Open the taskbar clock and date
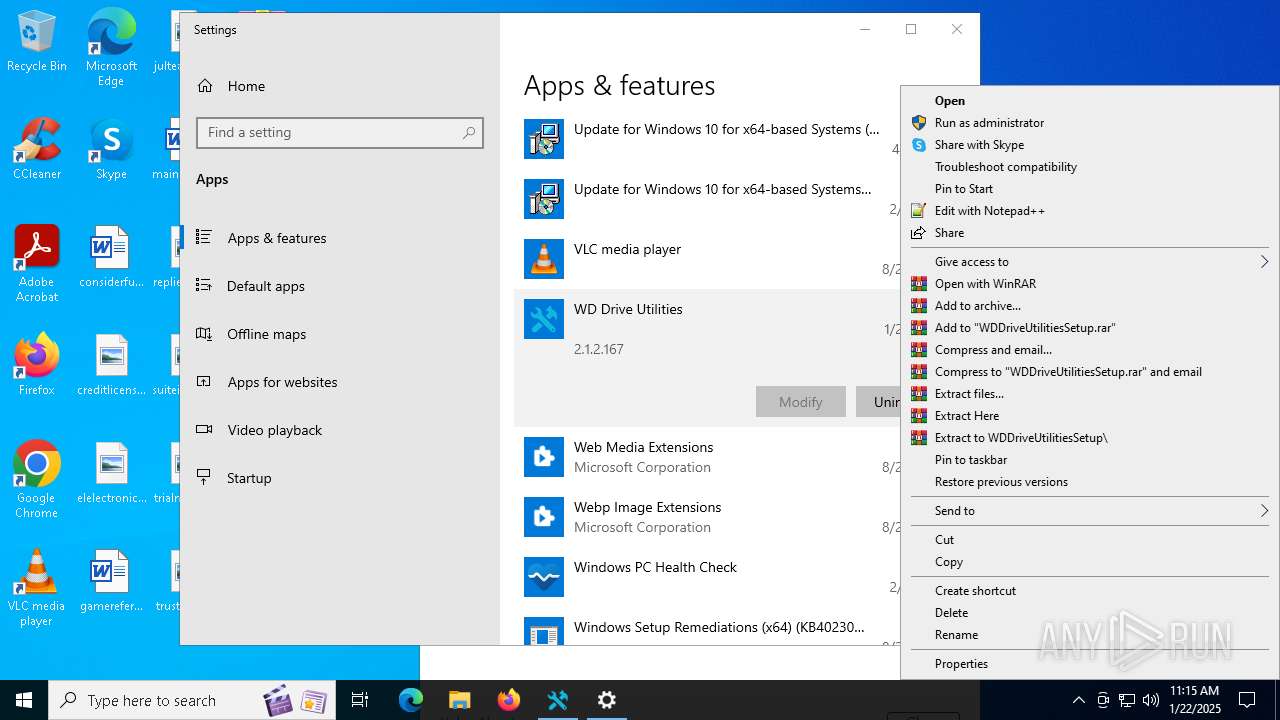1280x720 pixels. click(x=1194, y=700)
